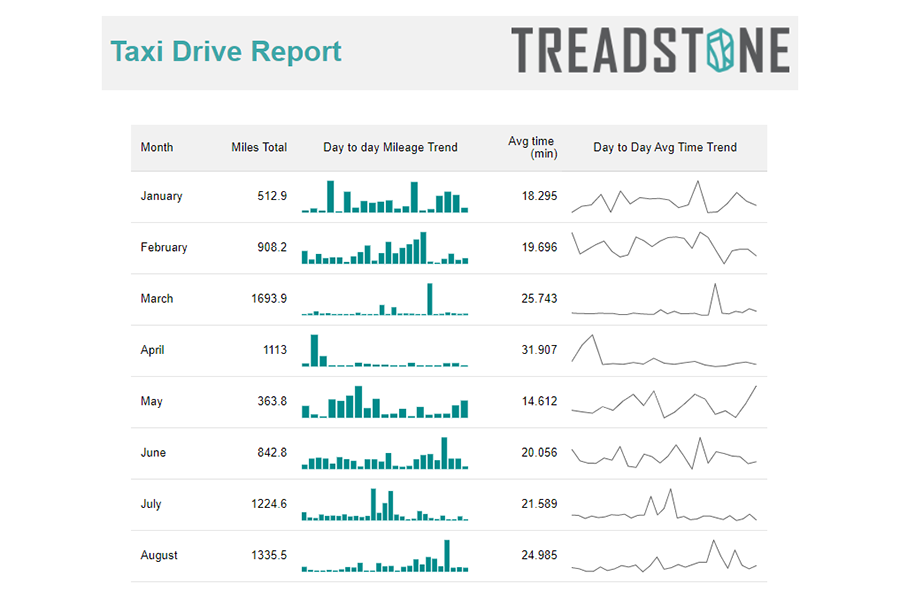This screenshot has width=900, height=599.
Task: Click the 1113 miles total value
Action: click(x=275, y=349)
